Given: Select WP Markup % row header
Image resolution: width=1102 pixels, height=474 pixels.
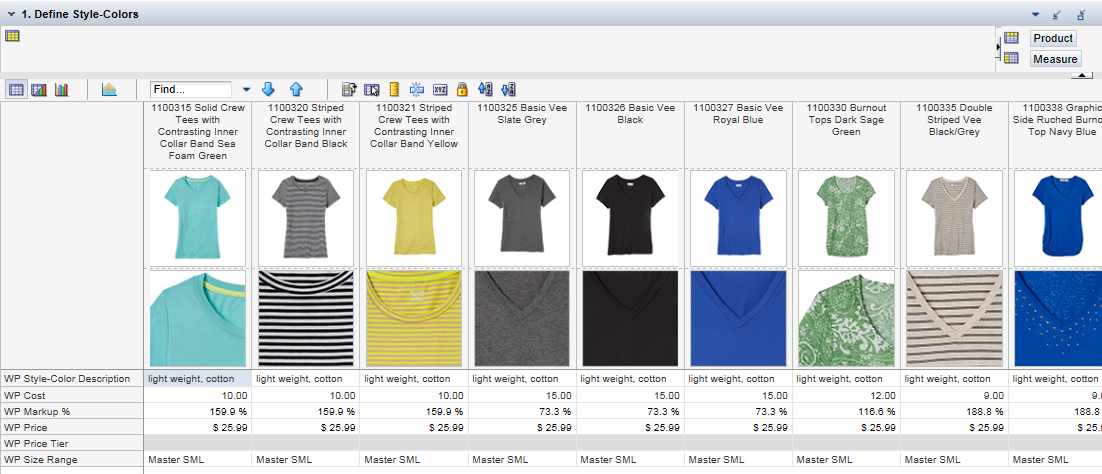Looking at the screenshot, I should pos(72,411).
